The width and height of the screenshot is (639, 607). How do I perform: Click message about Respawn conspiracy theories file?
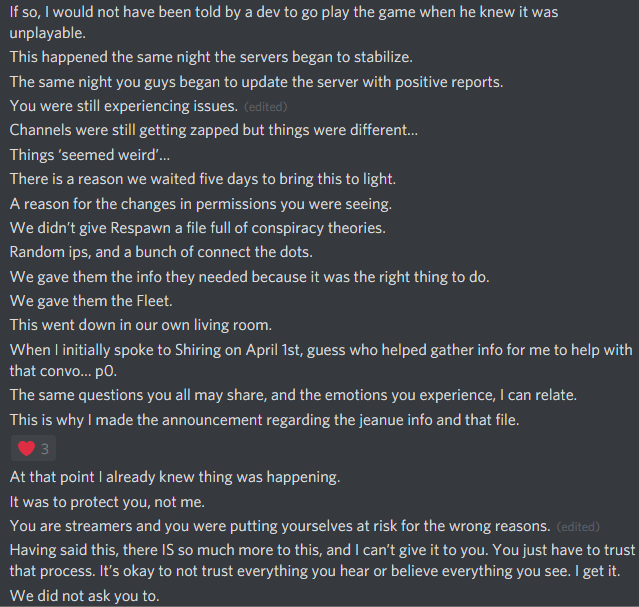(x=197, y=228)
